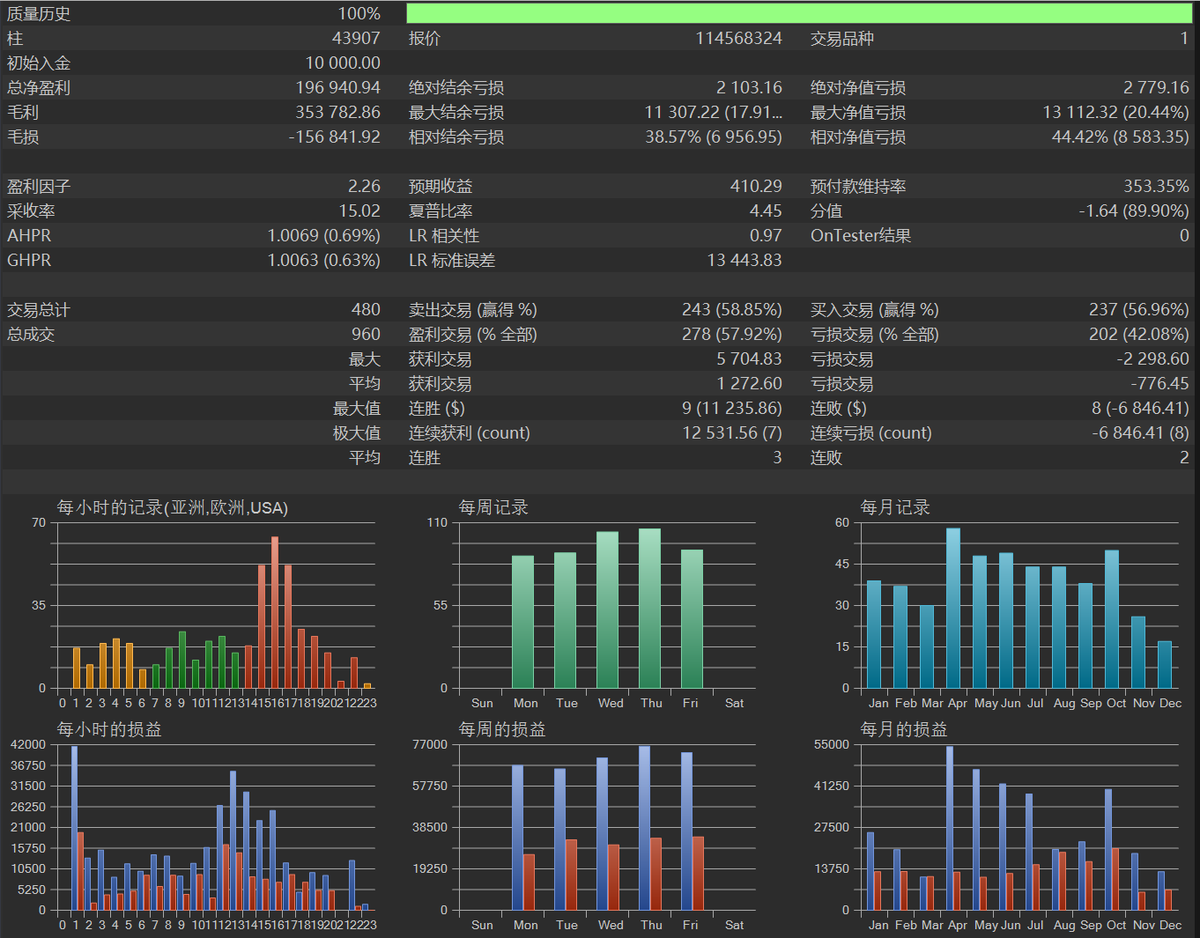Click the 相对净值亏损 value 44.42% (8 583.35)
Image resolution: width=1200 pixels, height=938 pixels.
1120,137
